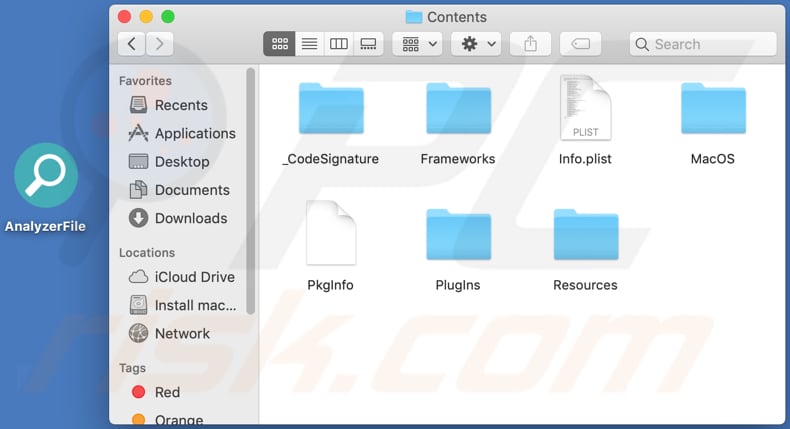Click the Tags section header
Image resolution: width=790 pixels, height=429 pixels.
[133, 368]
